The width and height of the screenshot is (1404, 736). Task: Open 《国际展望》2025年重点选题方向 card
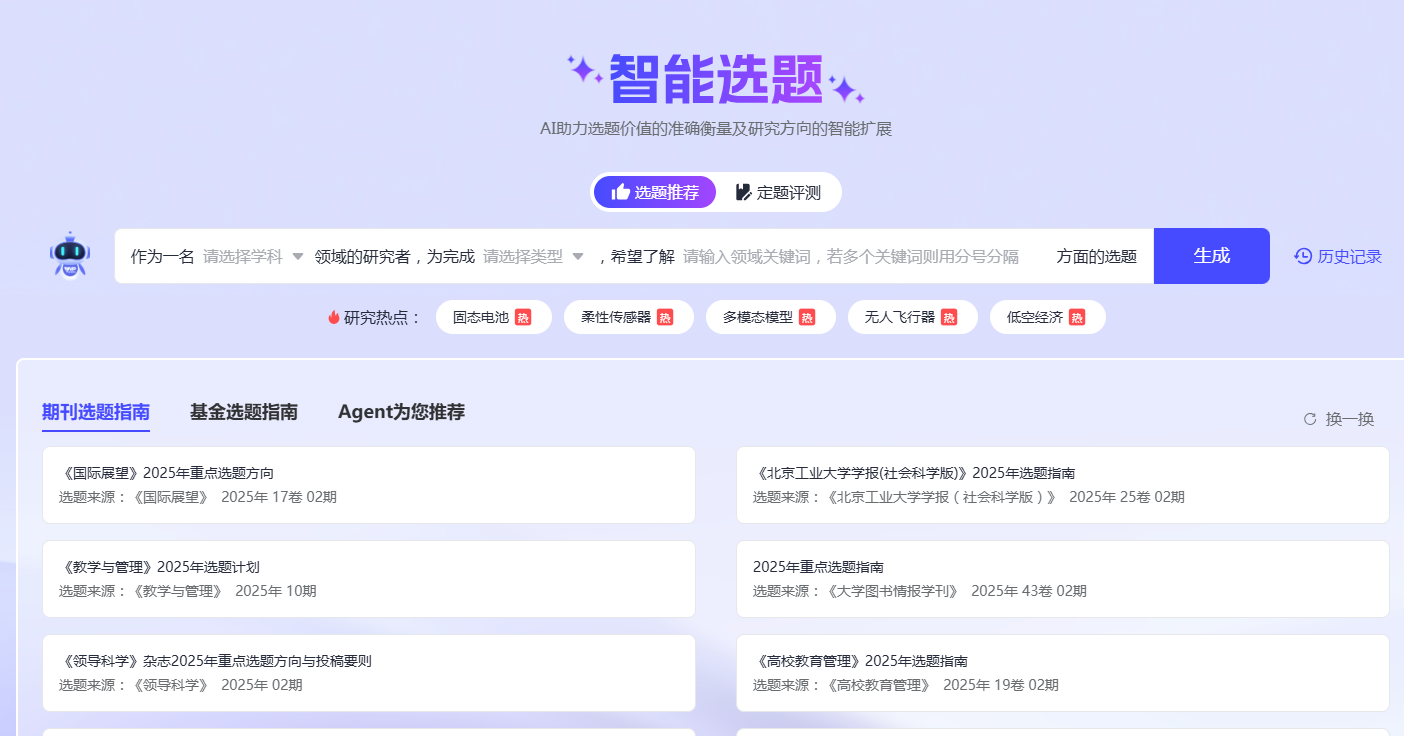click(x=368, y=485)
